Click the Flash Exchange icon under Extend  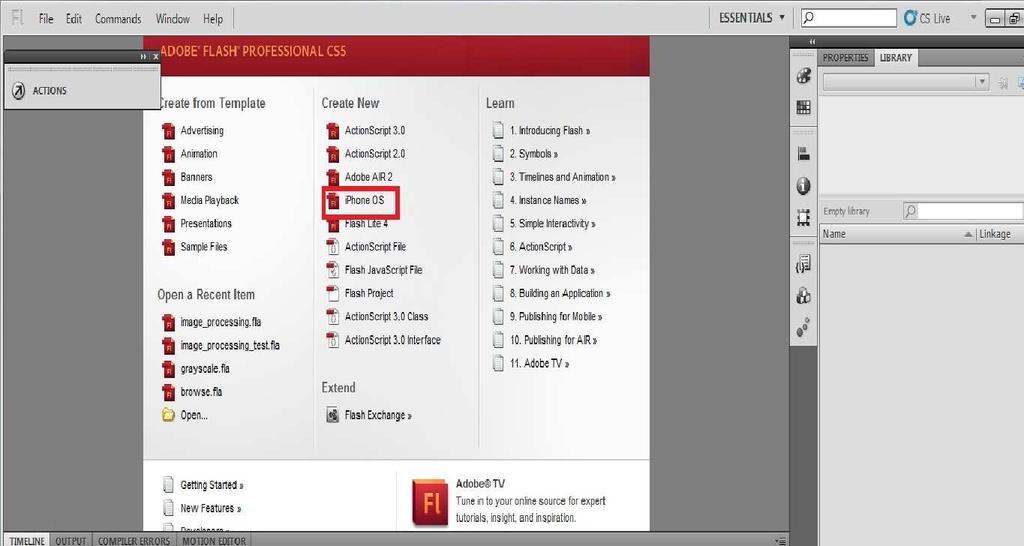point(332,415)
